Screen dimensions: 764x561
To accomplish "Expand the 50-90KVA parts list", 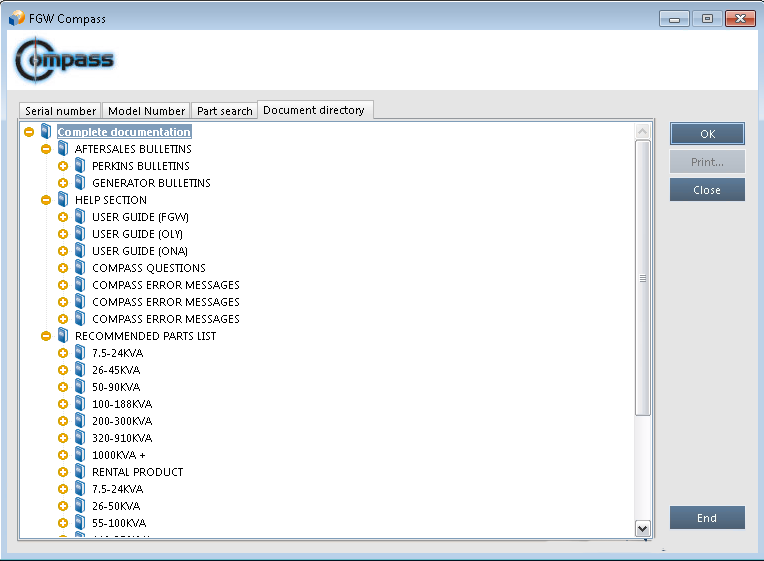I will tap(63, 387).
